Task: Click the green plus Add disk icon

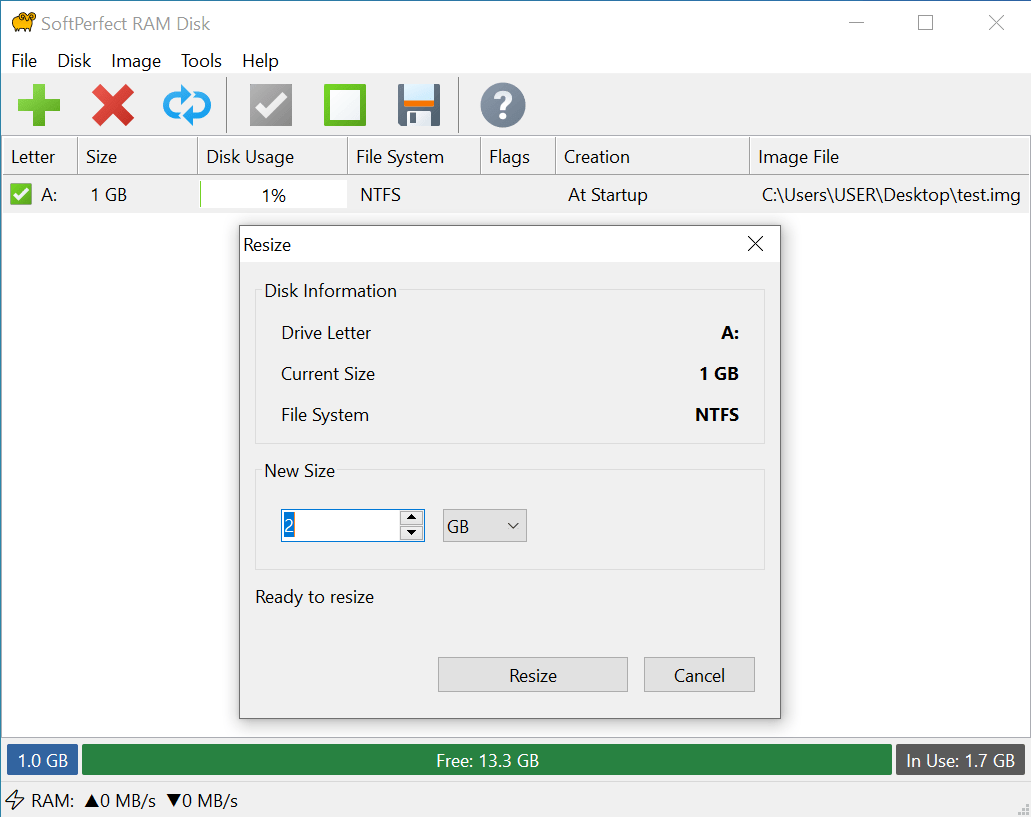Action: click(39, 105)
